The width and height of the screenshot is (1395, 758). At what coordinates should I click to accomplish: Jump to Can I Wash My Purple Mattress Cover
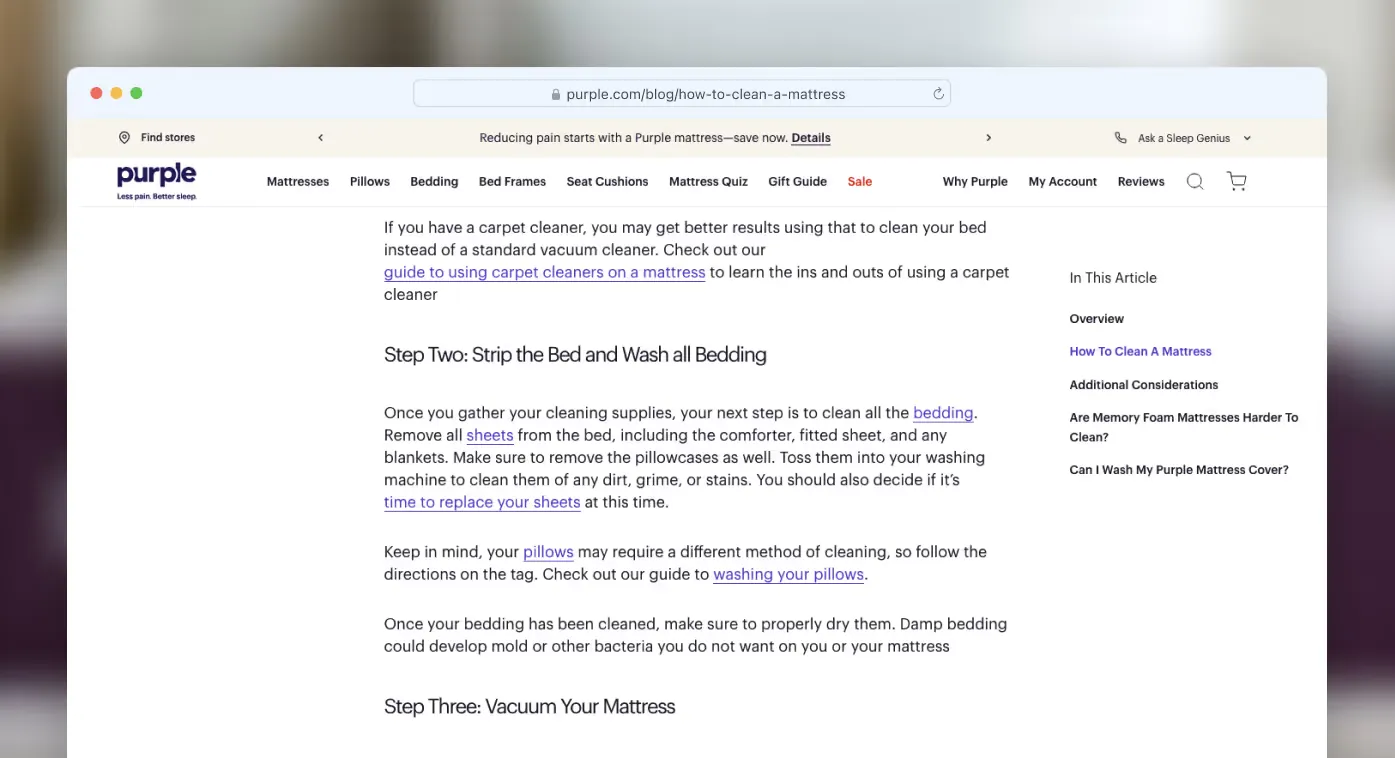[1179, 470]
